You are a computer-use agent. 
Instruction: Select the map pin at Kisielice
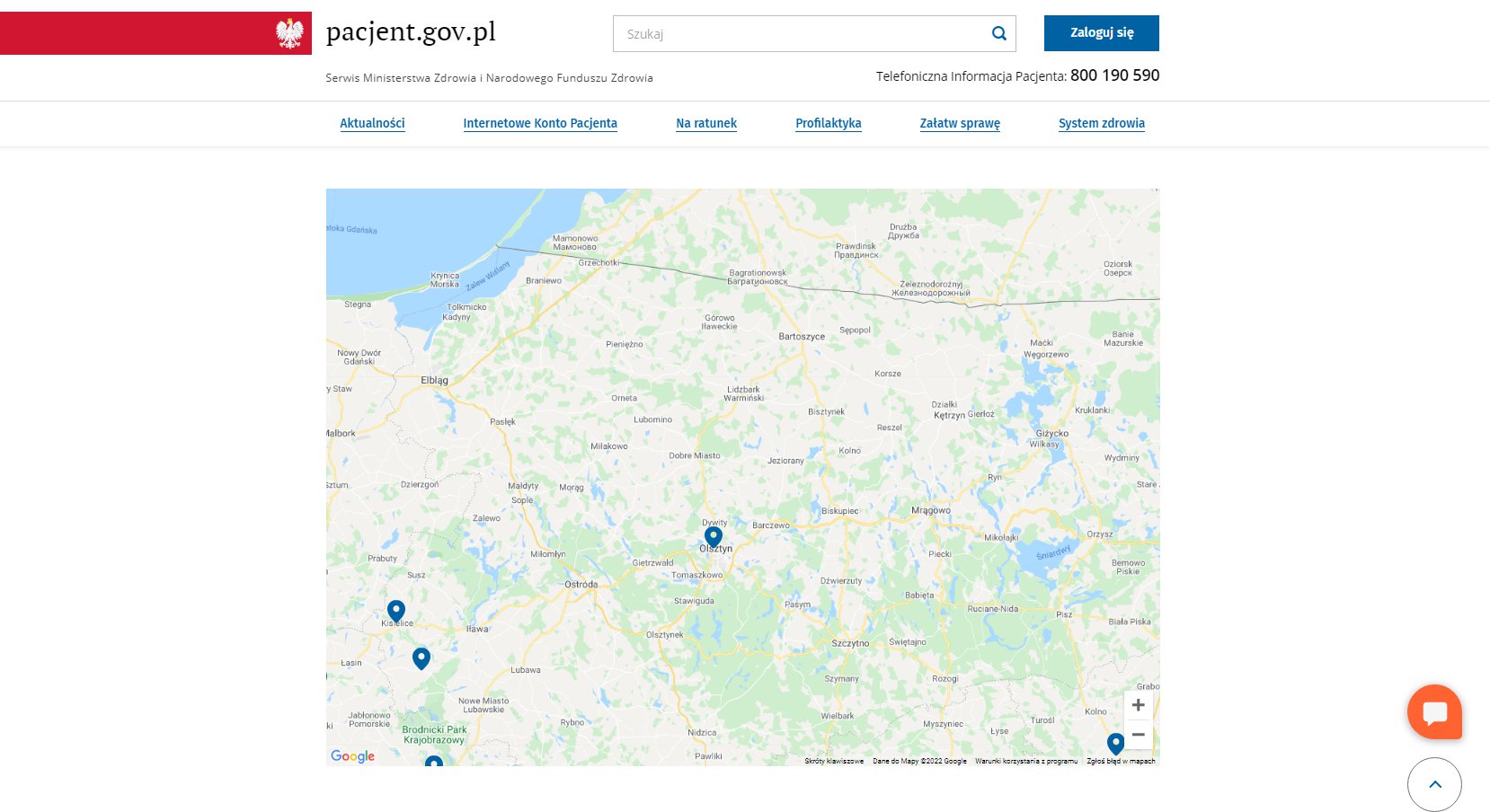(396, 612)
